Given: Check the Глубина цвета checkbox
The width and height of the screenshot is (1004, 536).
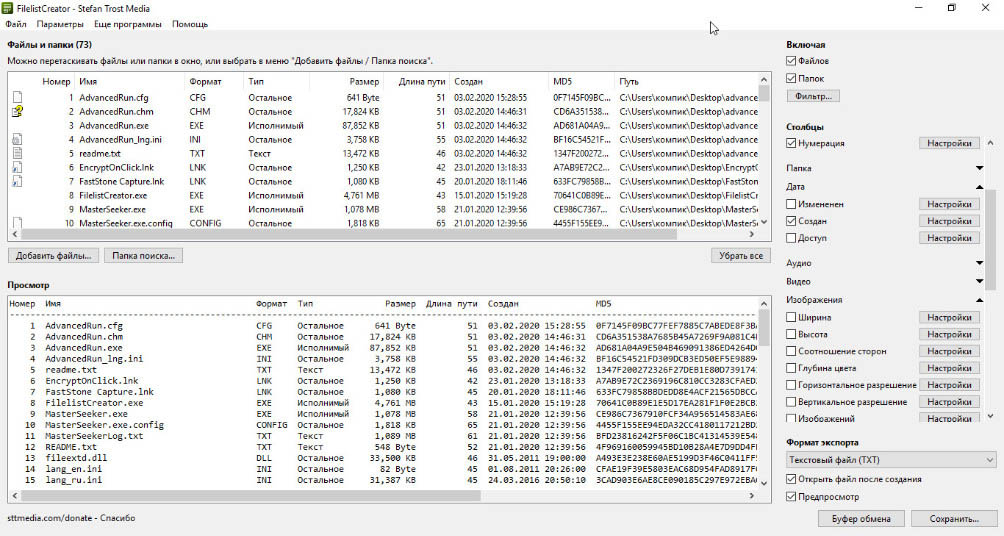Looking at the screenshot, I should coord(791,368).
